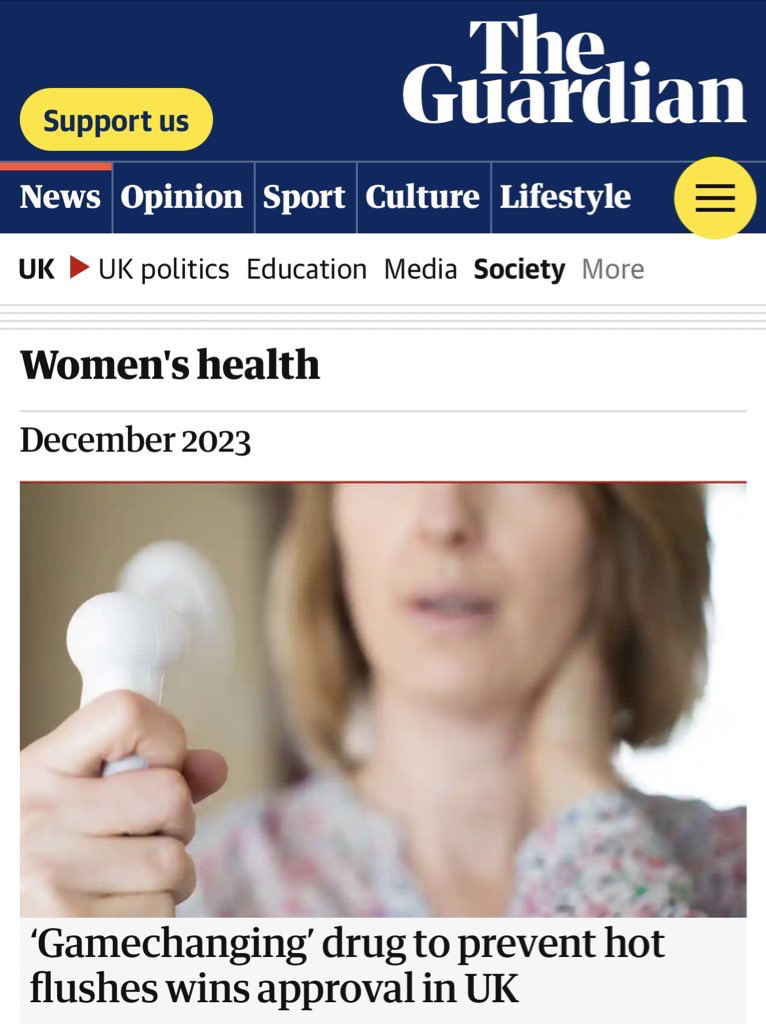Open the News section tab
This screenshot has height=1024, width=766.
59,197
